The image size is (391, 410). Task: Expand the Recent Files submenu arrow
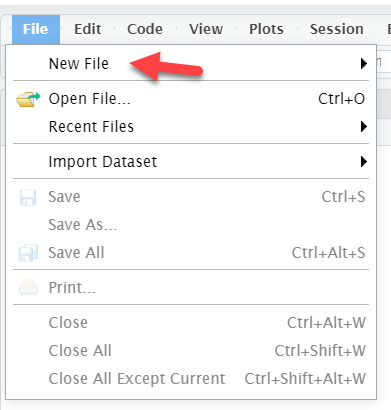pyautogui.click(x=364, y=126)
